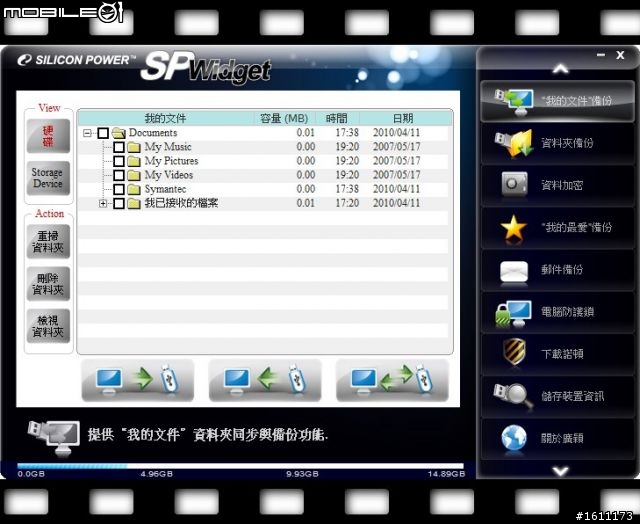Open the "我的文件"備份 backup icon
This screenshot has height=524, width=640.
(514, 101)
